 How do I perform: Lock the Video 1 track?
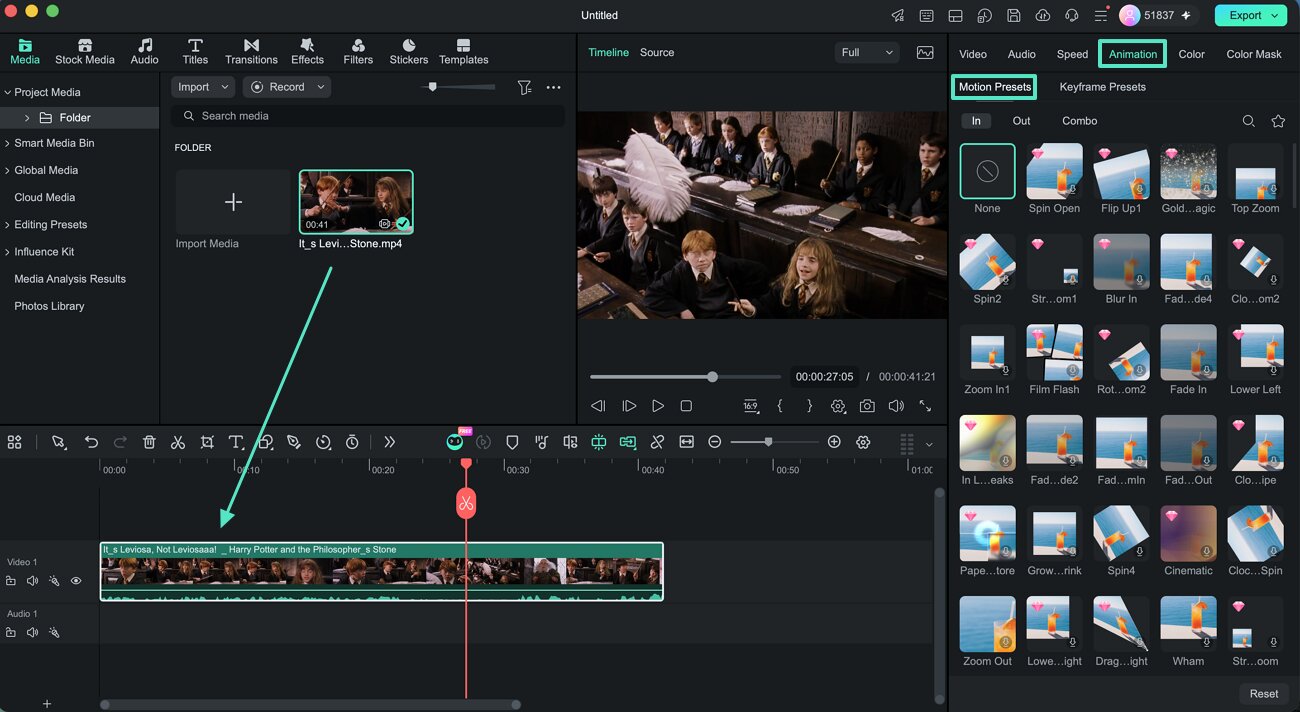pyautogui.click(x=10, y=581)
